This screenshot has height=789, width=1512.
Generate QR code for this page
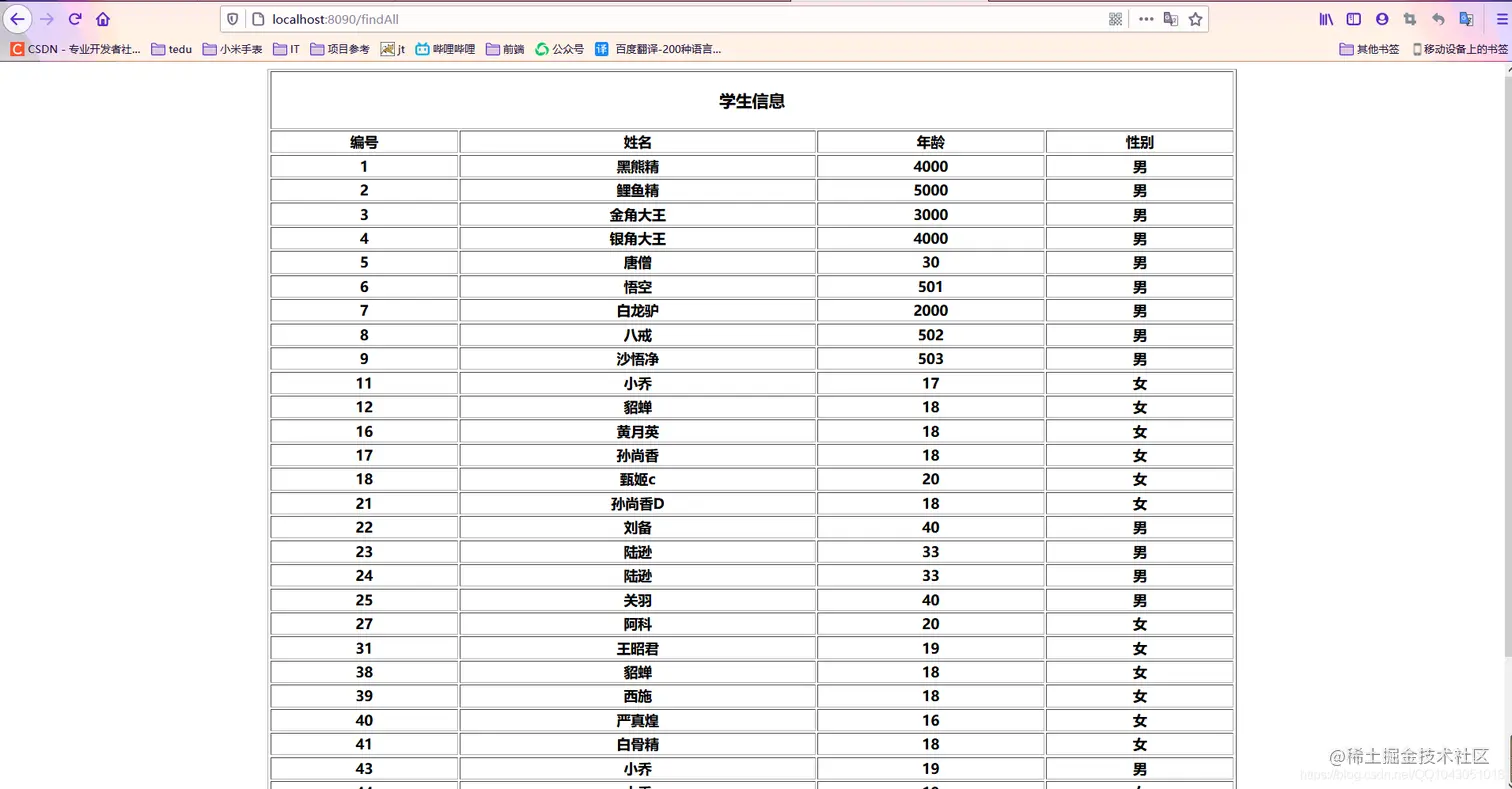[x=1116, y=19]
